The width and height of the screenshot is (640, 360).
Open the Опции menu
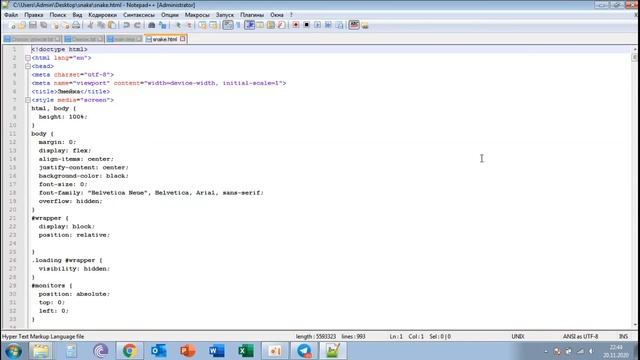coord(169,15)
